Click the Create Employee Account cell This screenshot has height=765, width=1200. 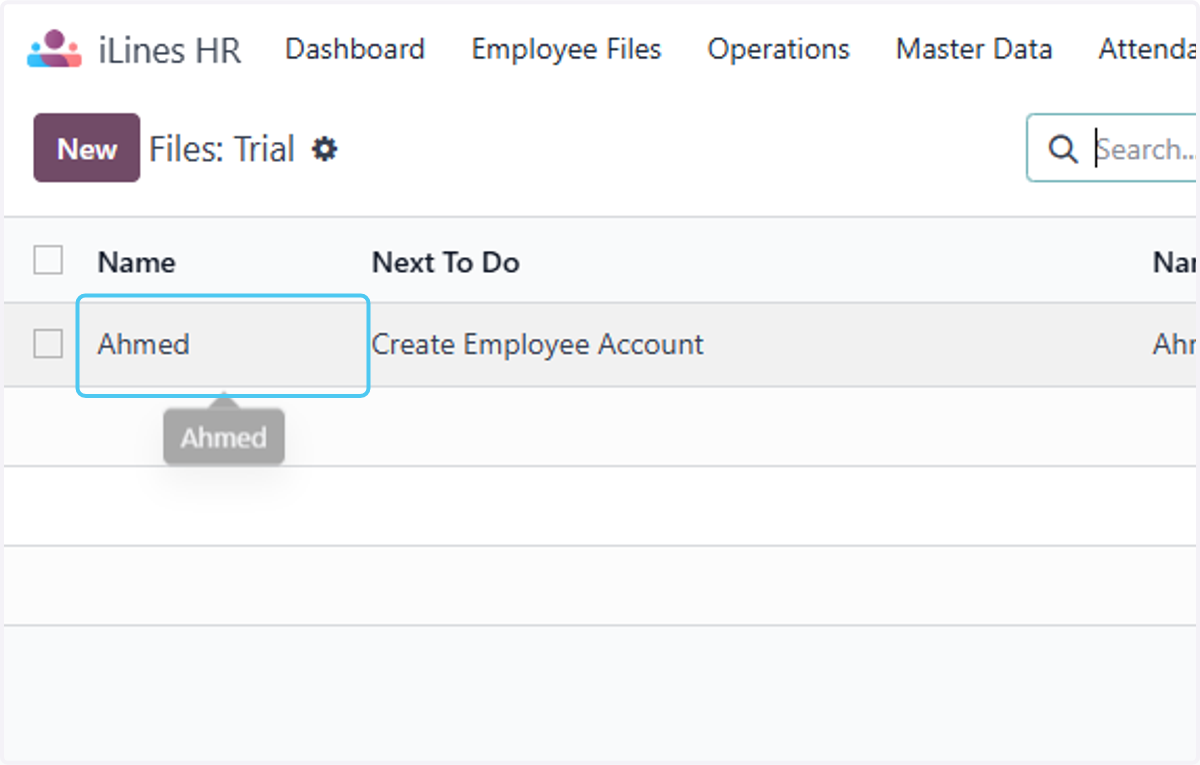pos(538,345)
